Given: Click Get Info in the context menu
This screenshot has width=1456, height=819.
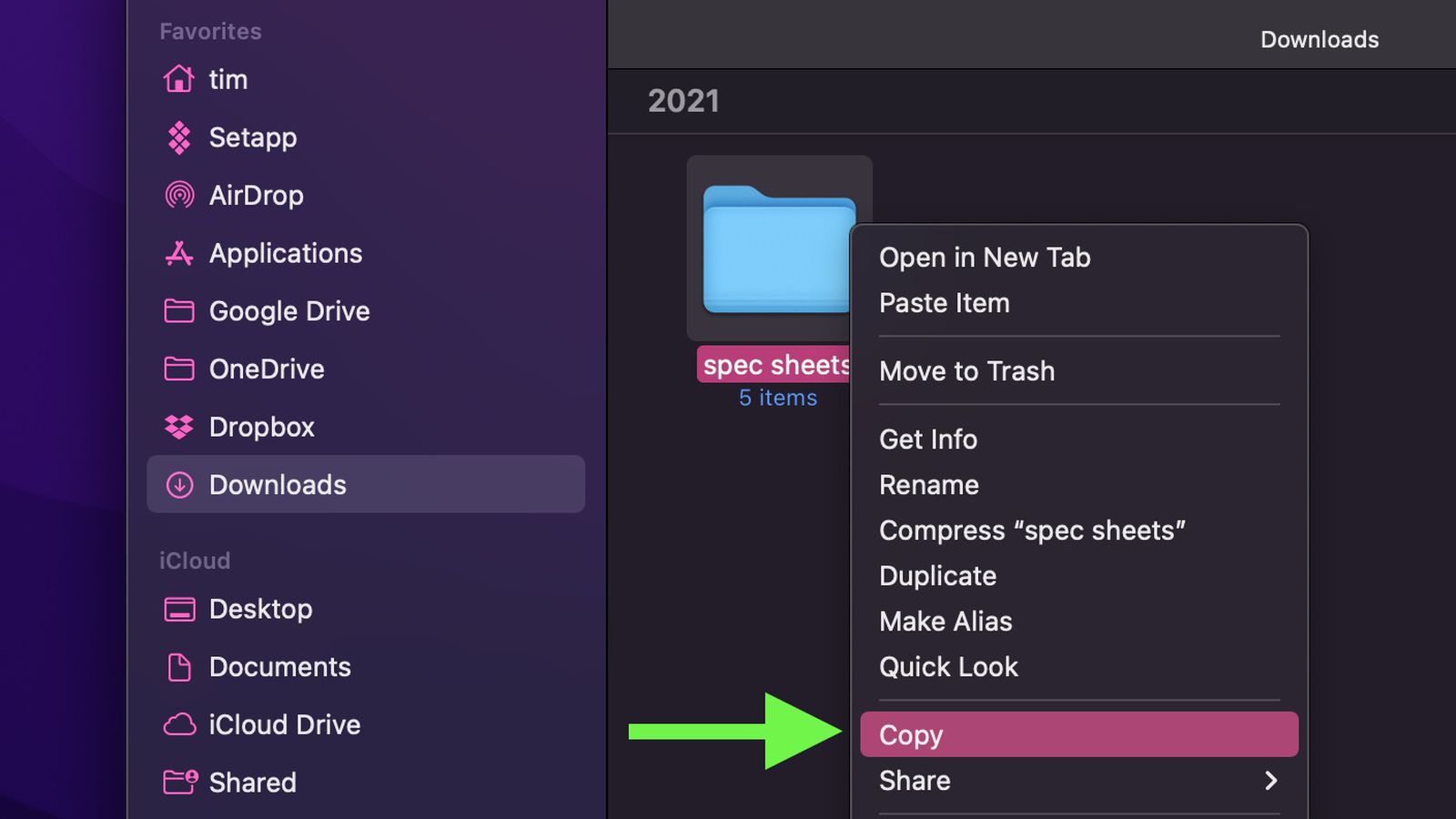Looking at the screenshot, I should click(x=927, y=440).
